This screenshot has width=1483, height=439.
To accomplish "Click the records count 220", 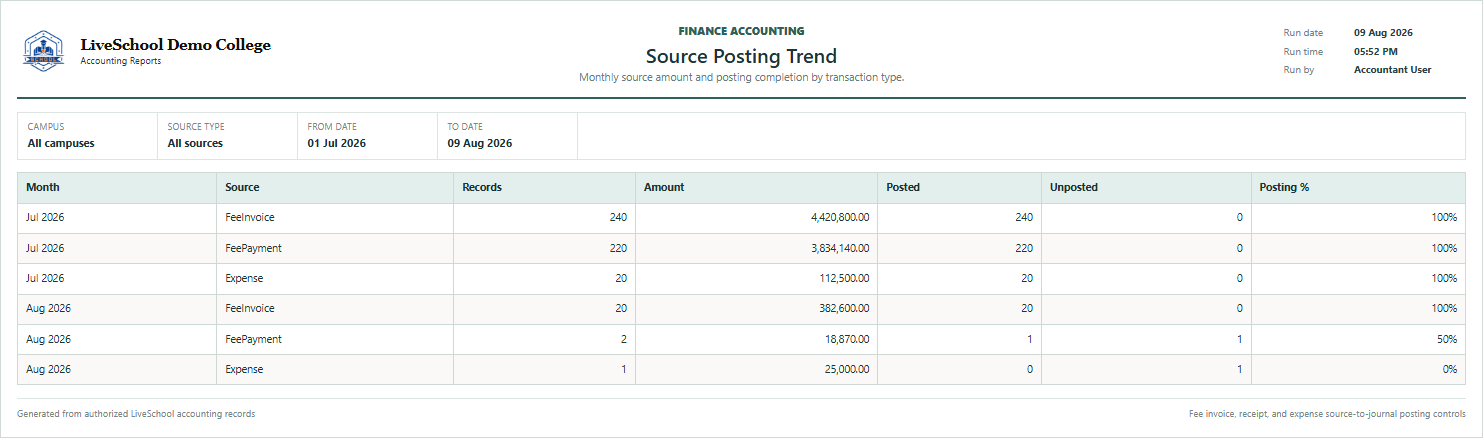I will tap(618, 248).
